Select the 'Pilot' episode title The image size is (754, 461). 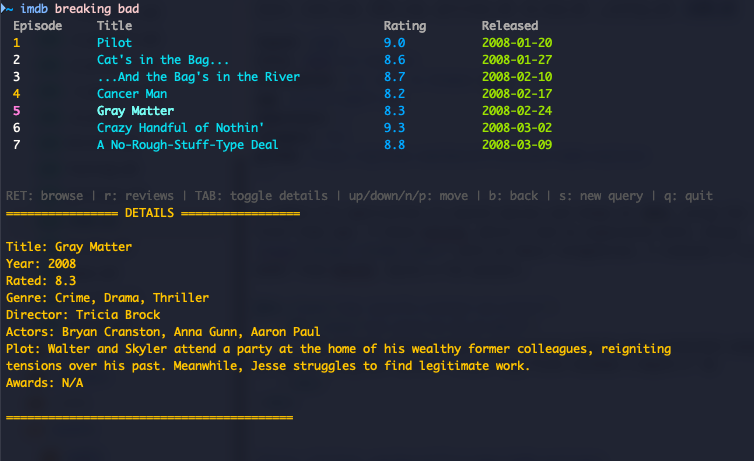(114, 43)
